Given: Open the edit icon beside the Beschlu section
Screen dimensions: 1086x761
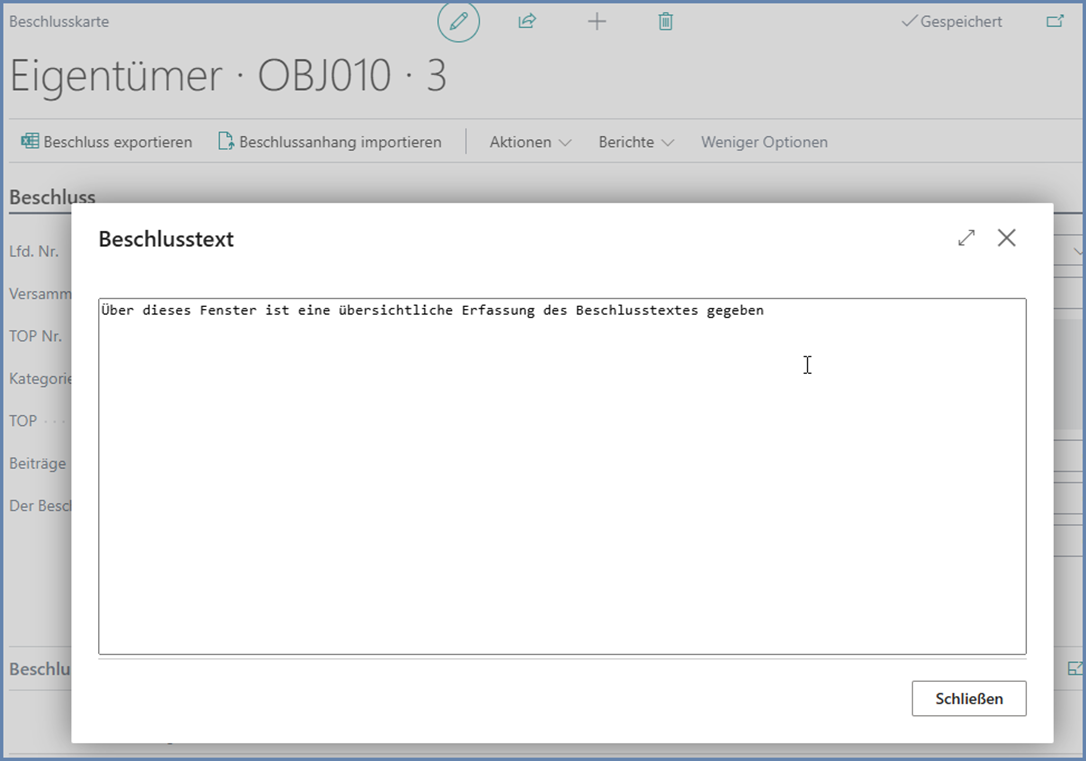Looking at the screenshot, I should pos(1074,668).
